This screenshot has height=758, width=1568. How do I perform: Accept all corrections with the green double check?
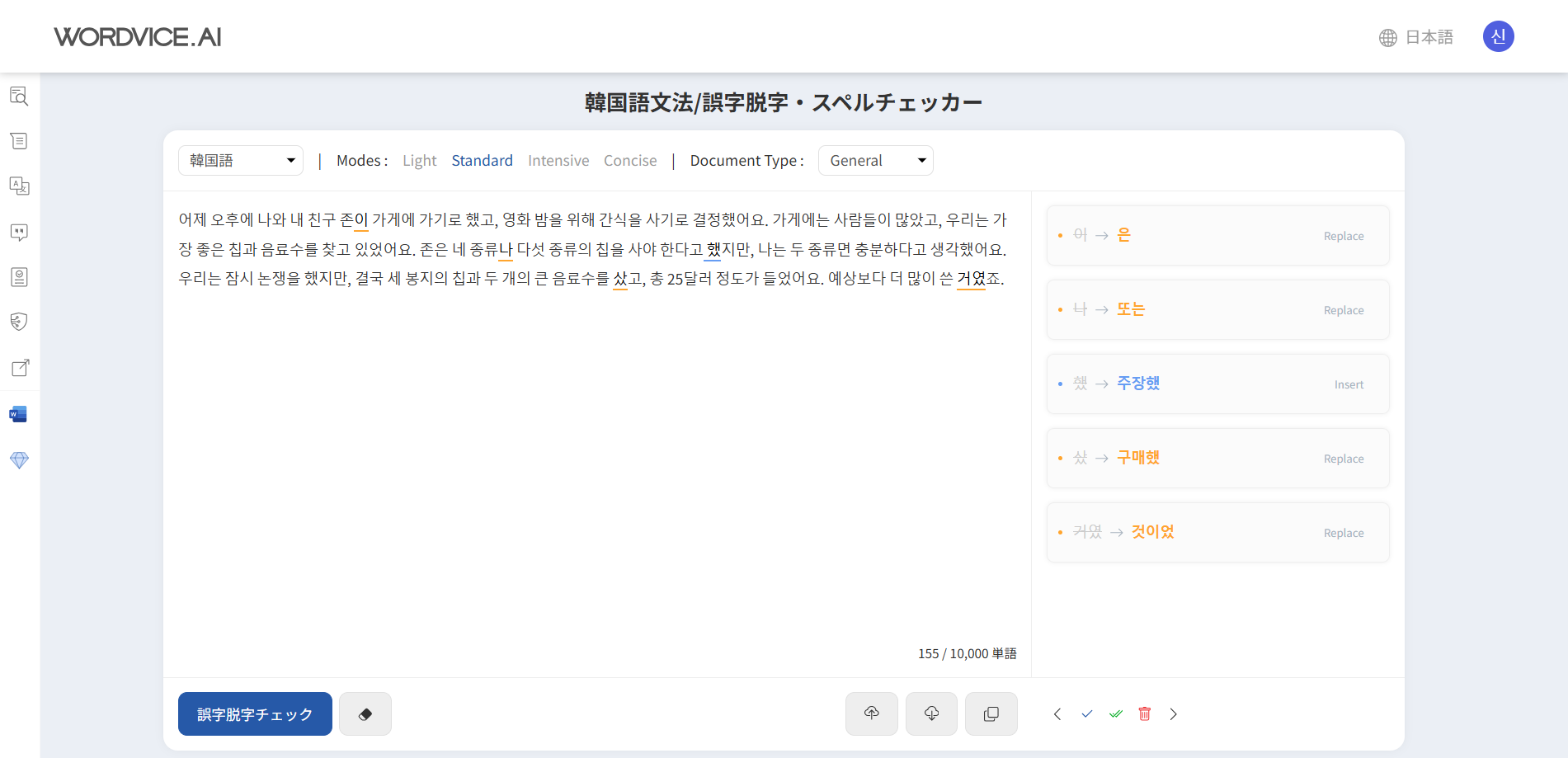(1116, 713)
